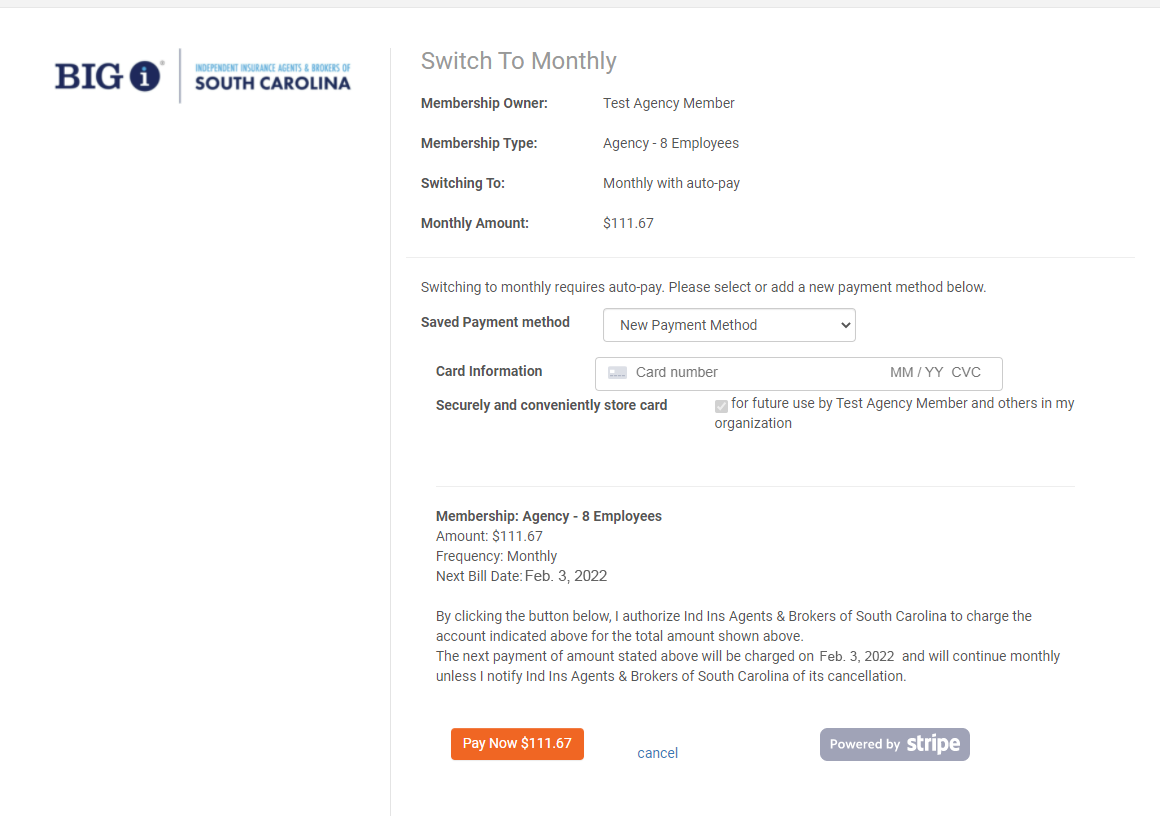1160x816 pixels.
Task: Click the CVC field
Action: [x=966, y=373]
